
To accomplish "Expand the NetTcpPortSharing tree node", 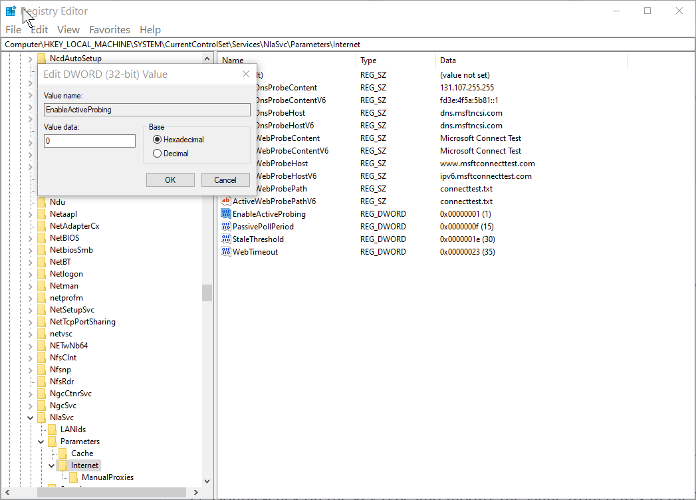I will (30, 322).
